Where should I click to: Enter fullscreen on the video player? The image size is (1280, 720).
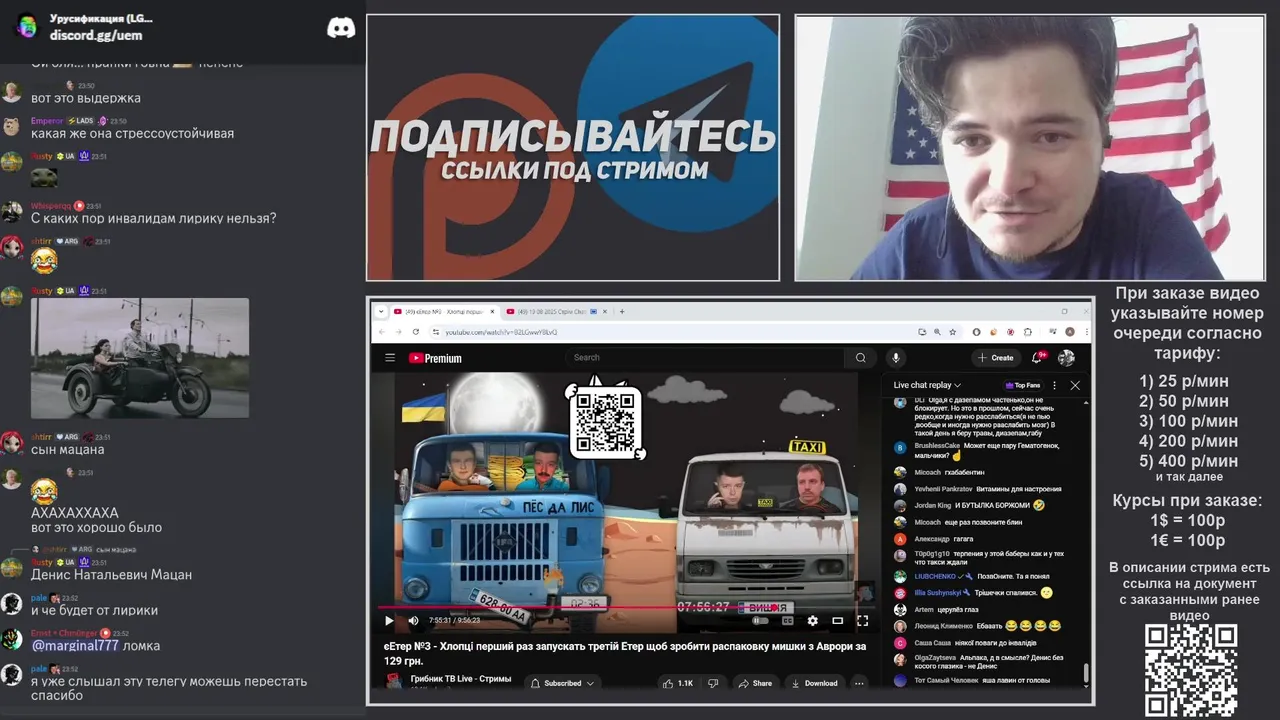point(862,620)
